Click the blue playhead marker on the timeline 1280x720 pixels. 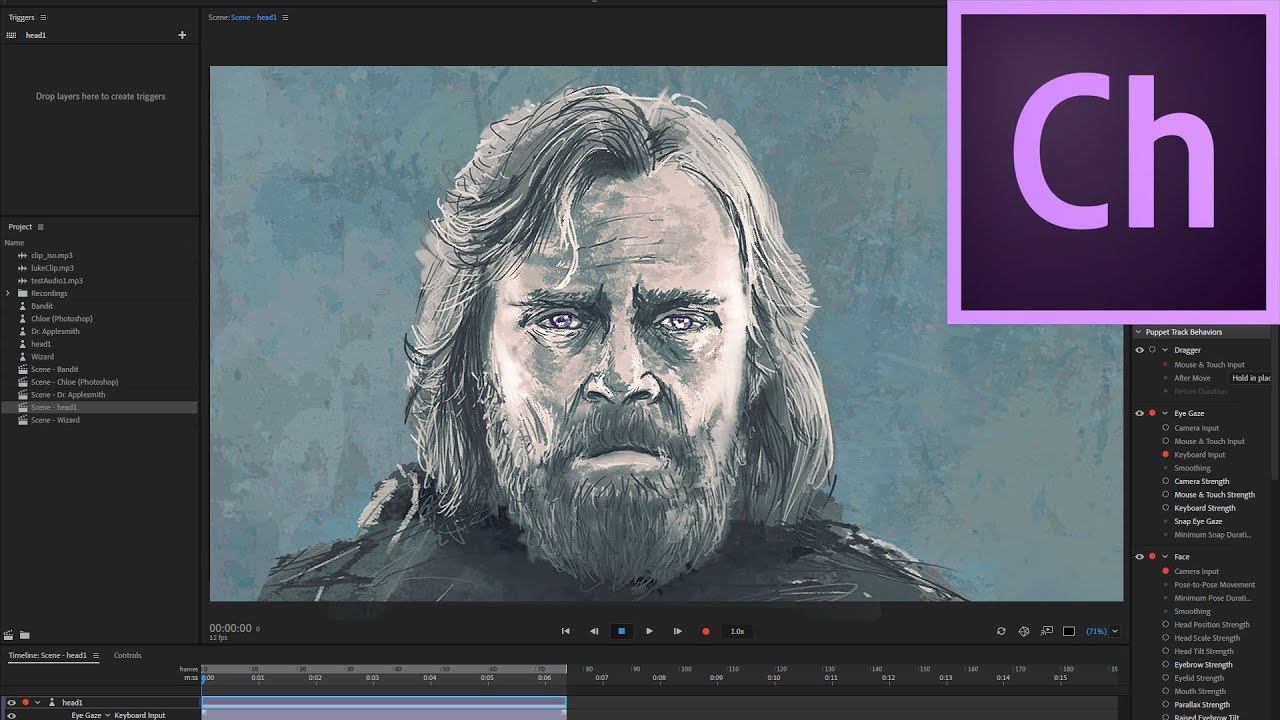click(203, 678)
